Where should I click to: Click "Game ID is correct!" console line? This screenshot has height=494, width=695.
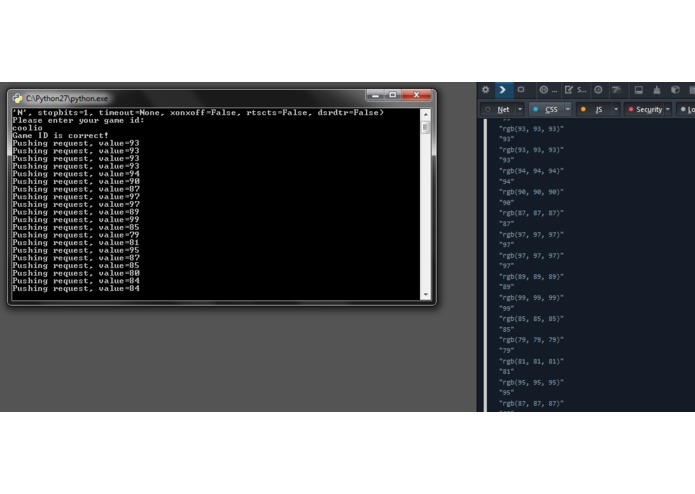click(60, 136)
